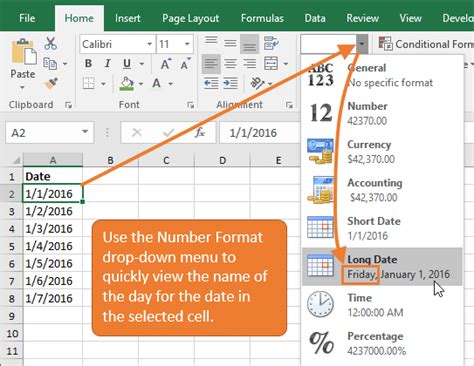This screenshot has height=366, width=474.
Task: Open Font settings dialog launcher
Action: pyautogui.click(x=191, y=105)
